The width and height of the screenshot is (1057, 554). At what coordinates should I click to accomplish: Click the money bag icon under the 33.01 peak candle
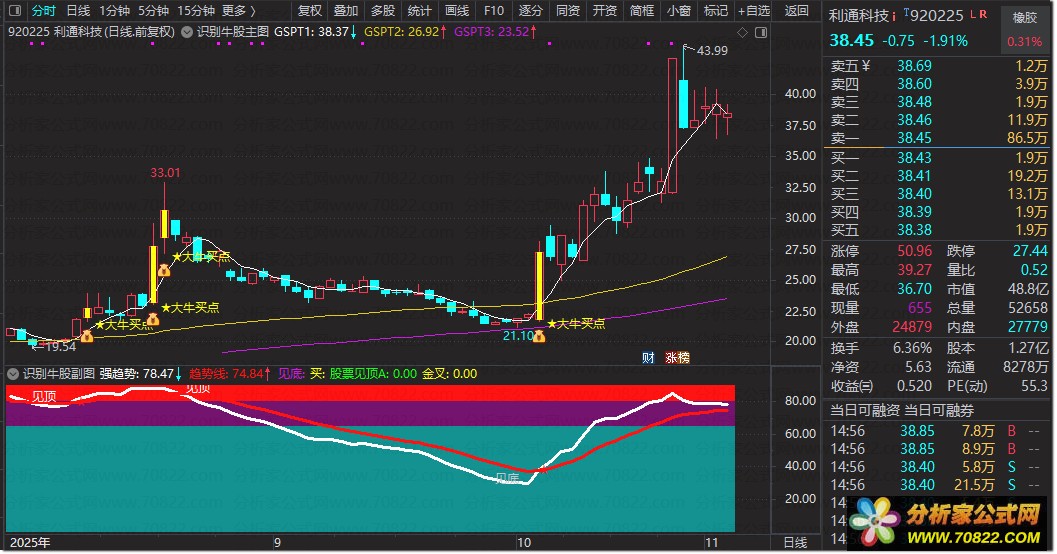point(164,270)
